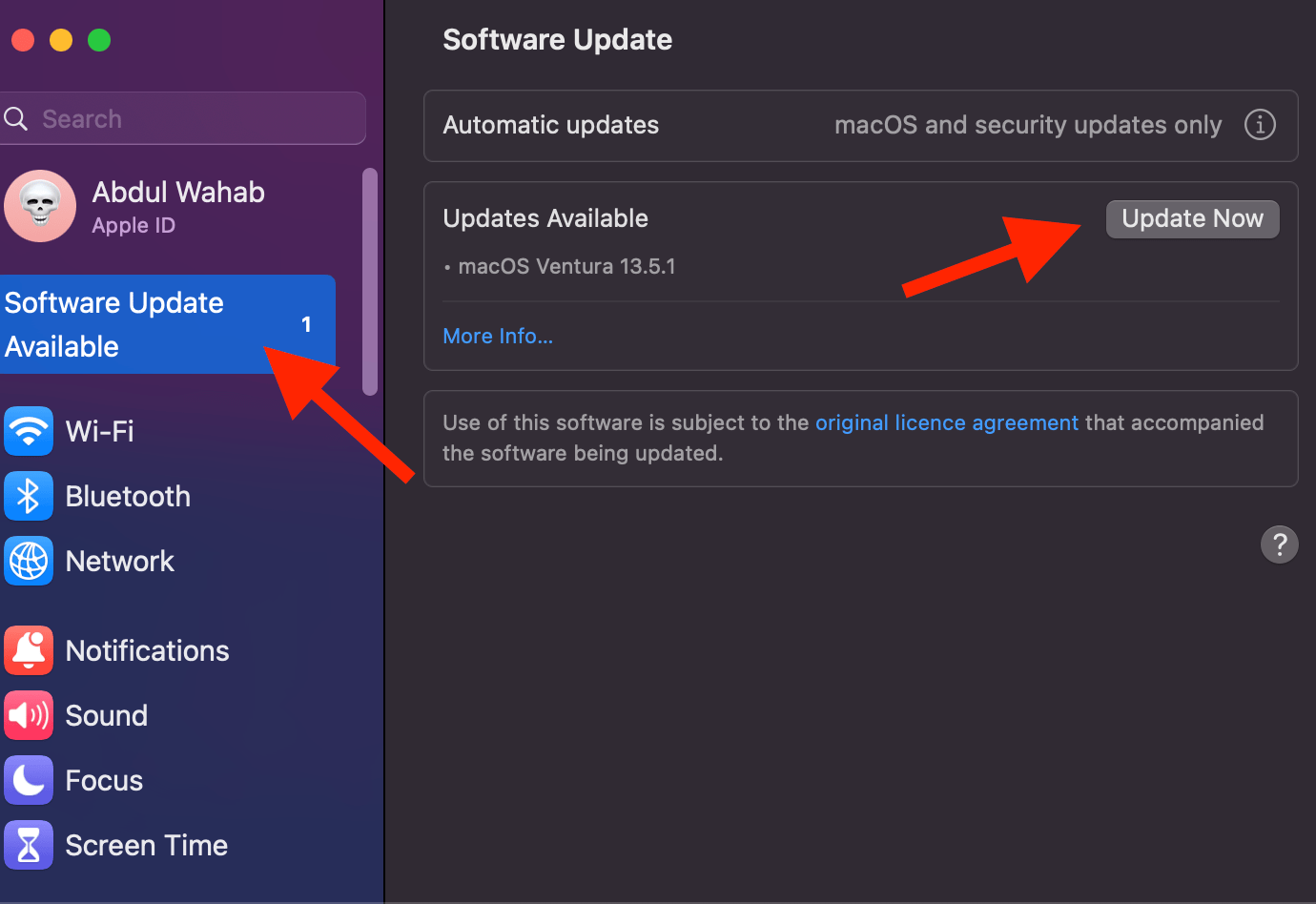Click the sidebar scrollbar

point(370,281)
